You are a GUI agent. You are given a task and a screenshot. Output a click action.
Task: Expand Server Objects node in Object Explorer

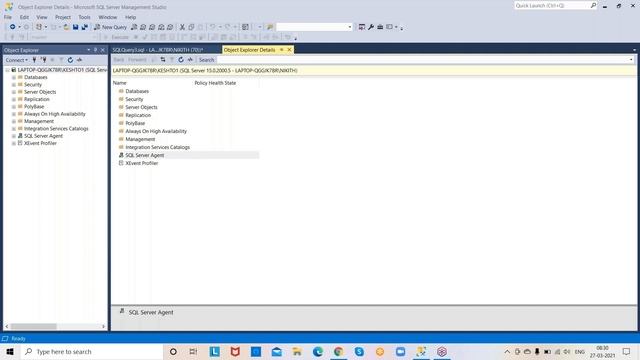(13, 92)
